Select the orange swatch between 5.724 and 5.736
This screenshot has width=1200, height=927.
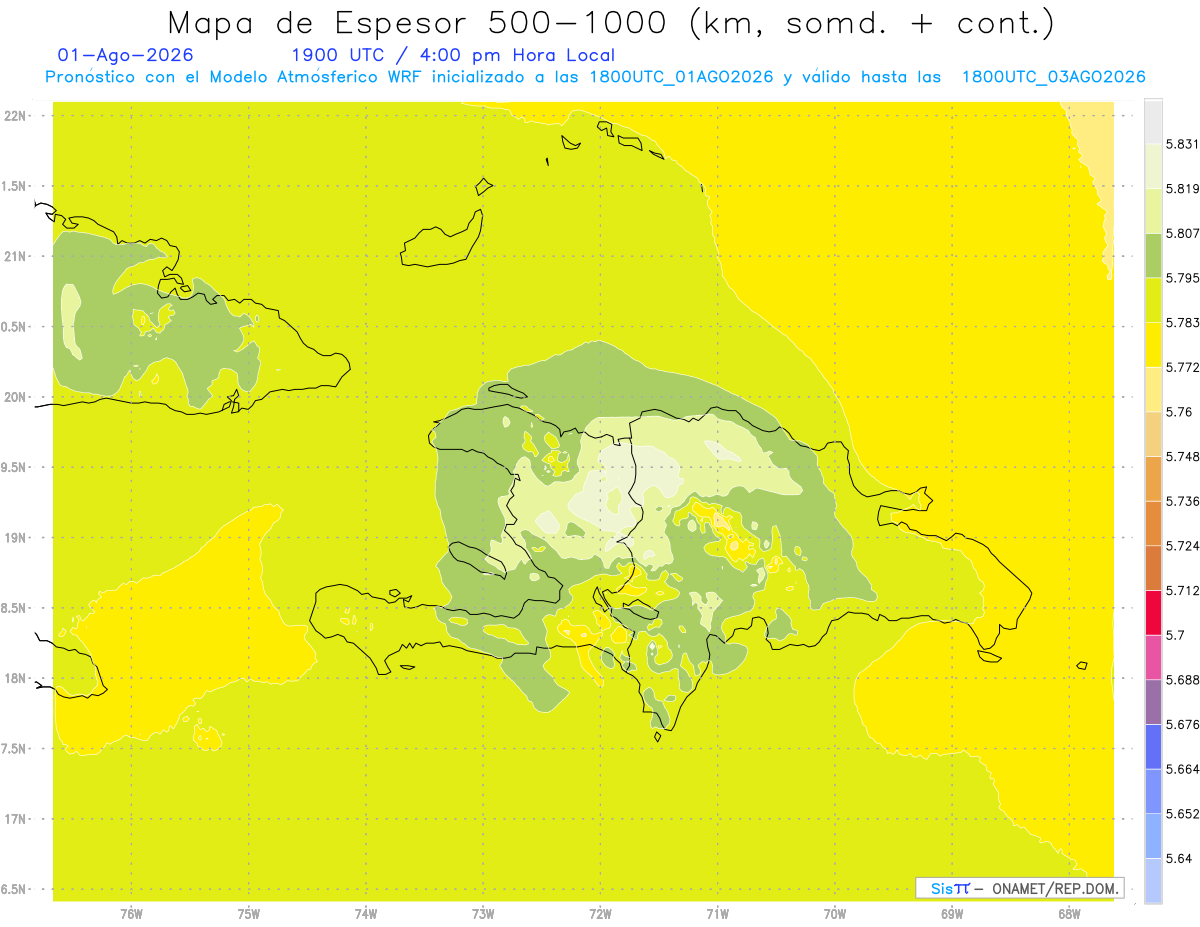click(x=1153, y=523)
